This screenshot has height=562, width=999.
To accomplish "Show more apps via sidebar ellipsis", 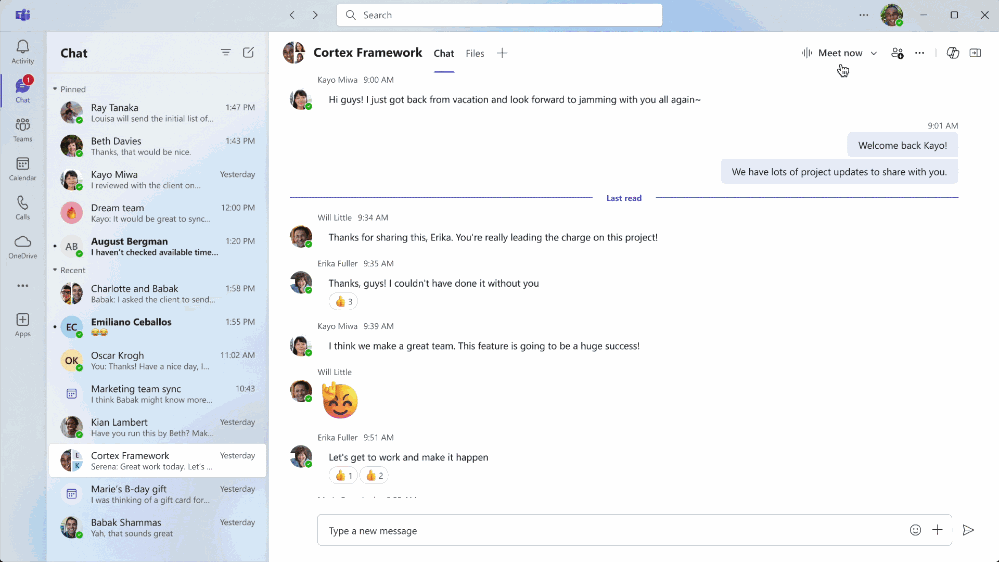I will click(22, 285).
